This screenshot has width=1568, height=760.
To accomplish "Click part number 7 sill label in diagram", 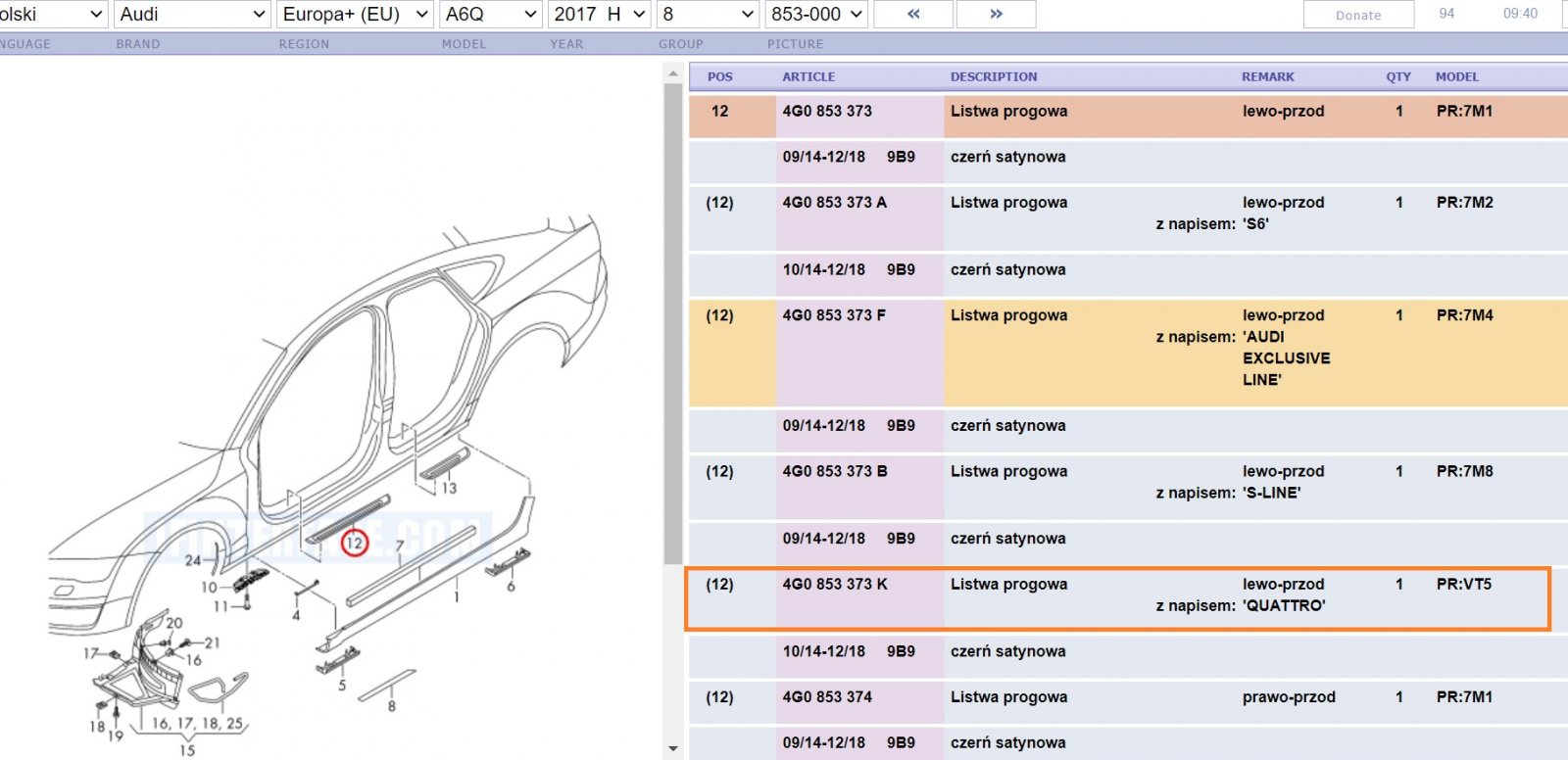I will (400, 547).
